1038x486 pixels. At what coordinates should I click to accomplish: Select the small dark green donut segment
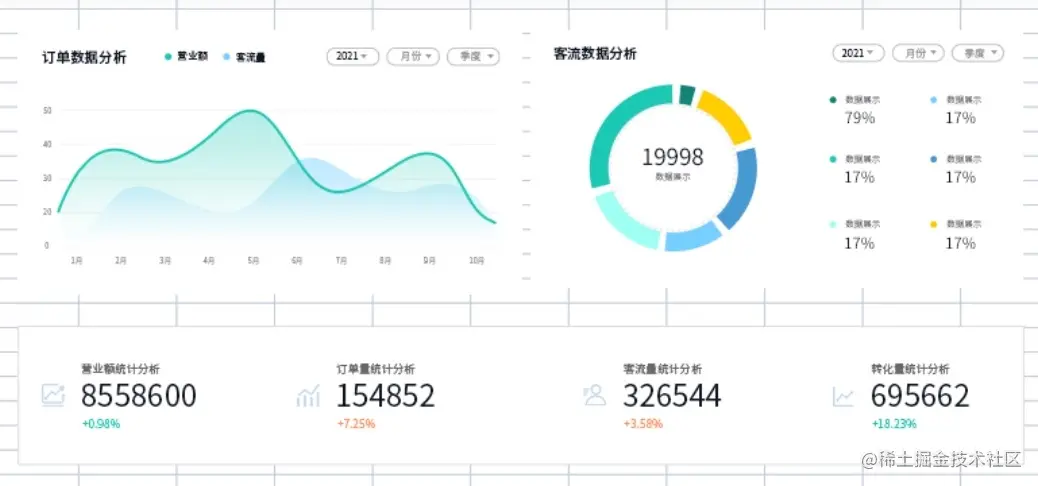point(686,95)
